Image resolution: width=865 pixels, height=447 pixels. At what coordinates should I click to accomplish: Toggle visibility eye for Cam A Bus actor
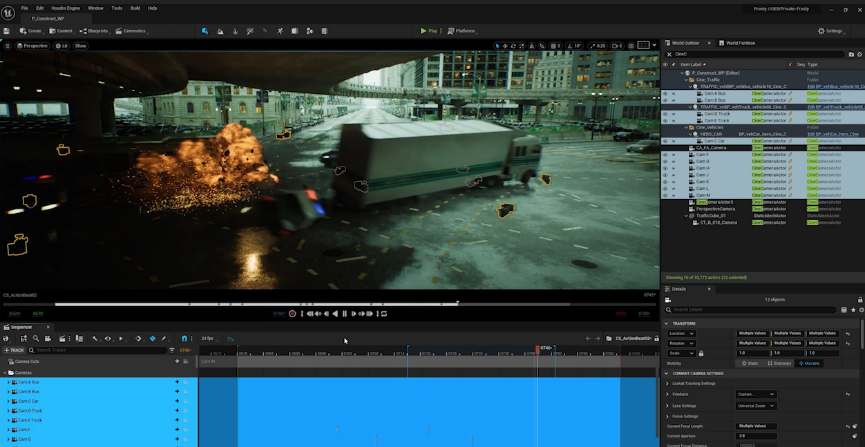click(665, 93)
